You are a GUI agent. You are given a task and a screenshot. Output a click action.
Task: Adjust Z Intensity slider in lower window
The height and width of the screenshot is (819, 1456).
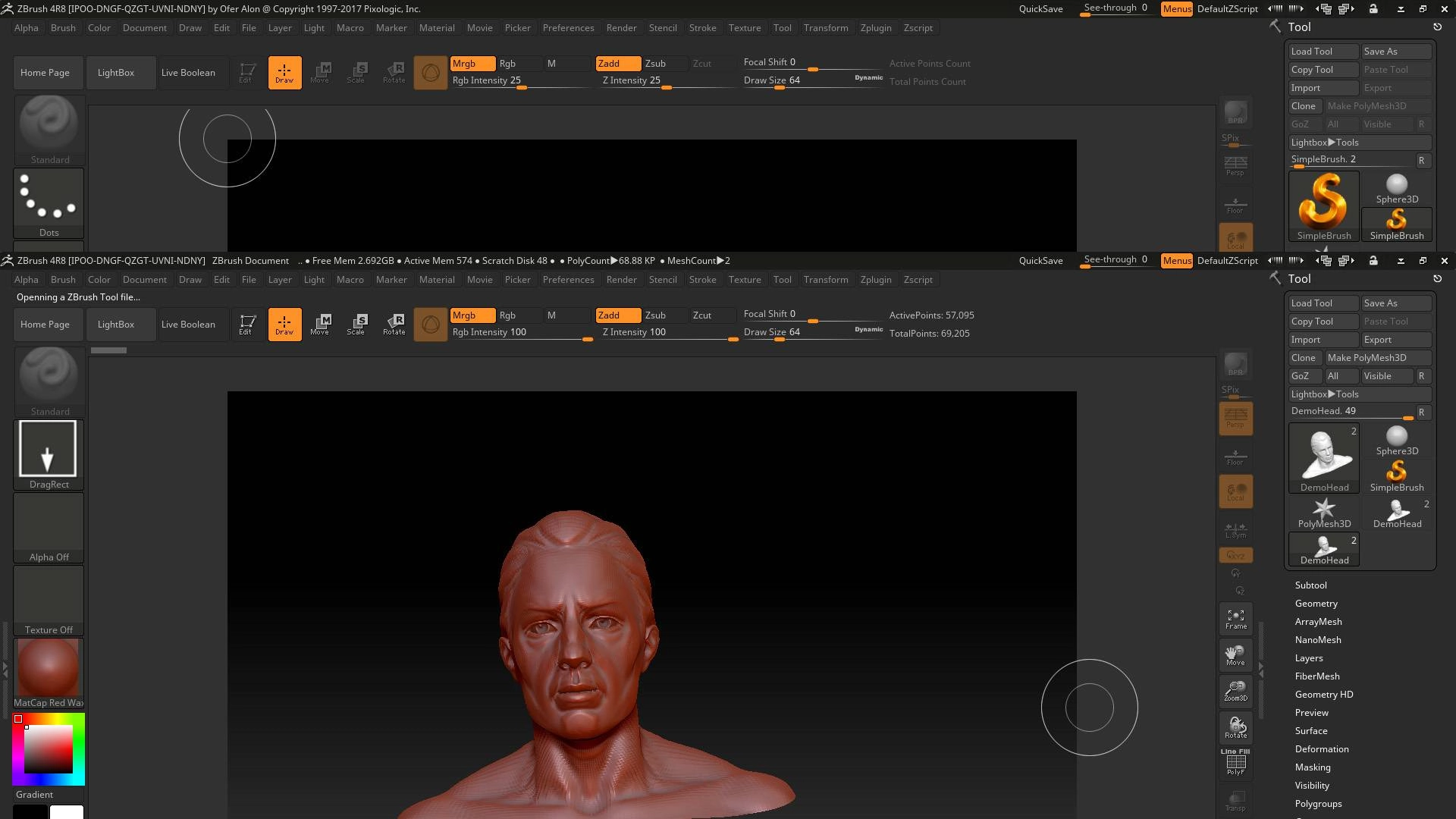tap(669, 333)
